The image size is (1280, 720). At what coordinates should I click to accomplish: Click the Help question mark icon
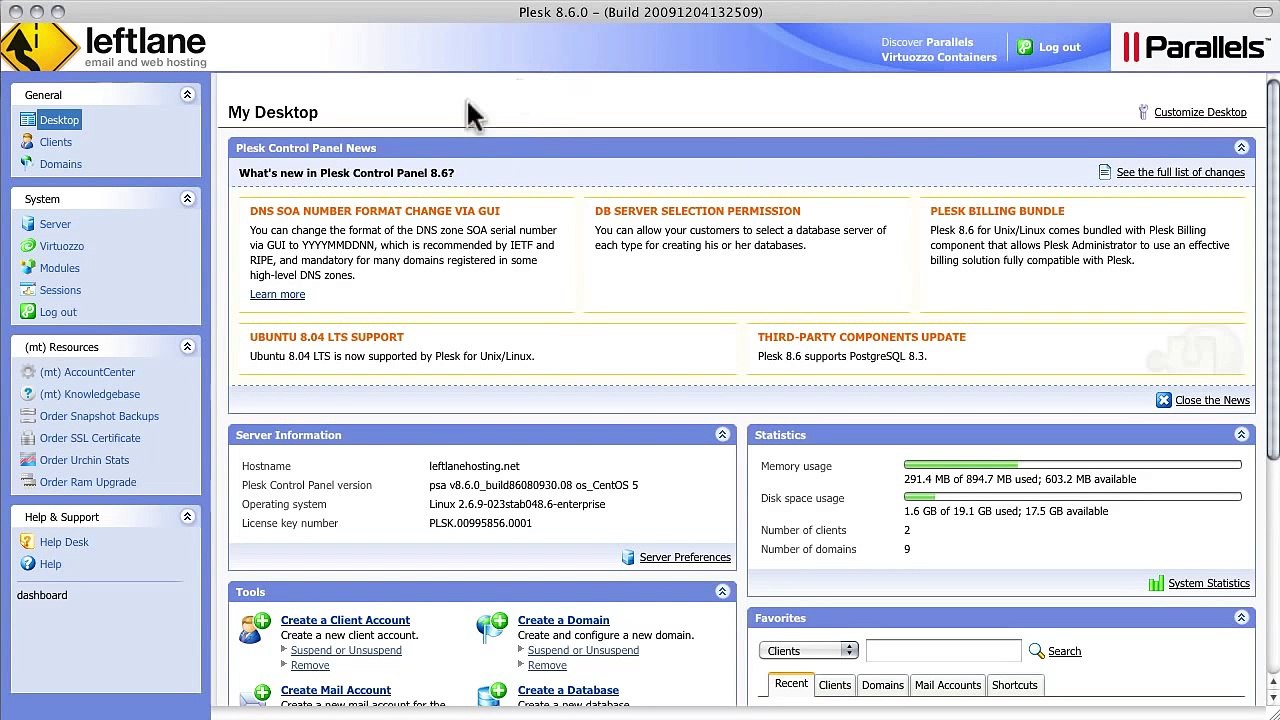[28, 564]
